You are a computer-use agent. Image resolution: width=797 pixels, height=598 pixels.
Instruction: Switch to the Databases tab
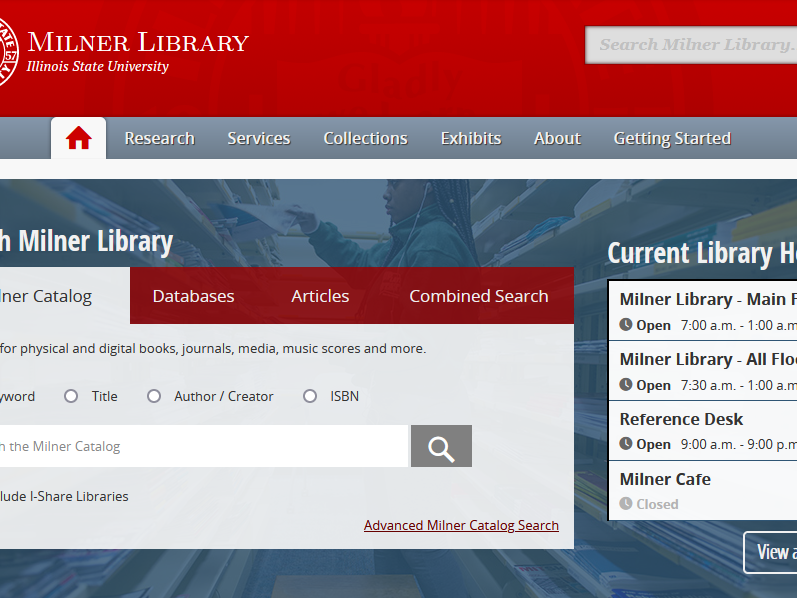[x=193, y=296]
